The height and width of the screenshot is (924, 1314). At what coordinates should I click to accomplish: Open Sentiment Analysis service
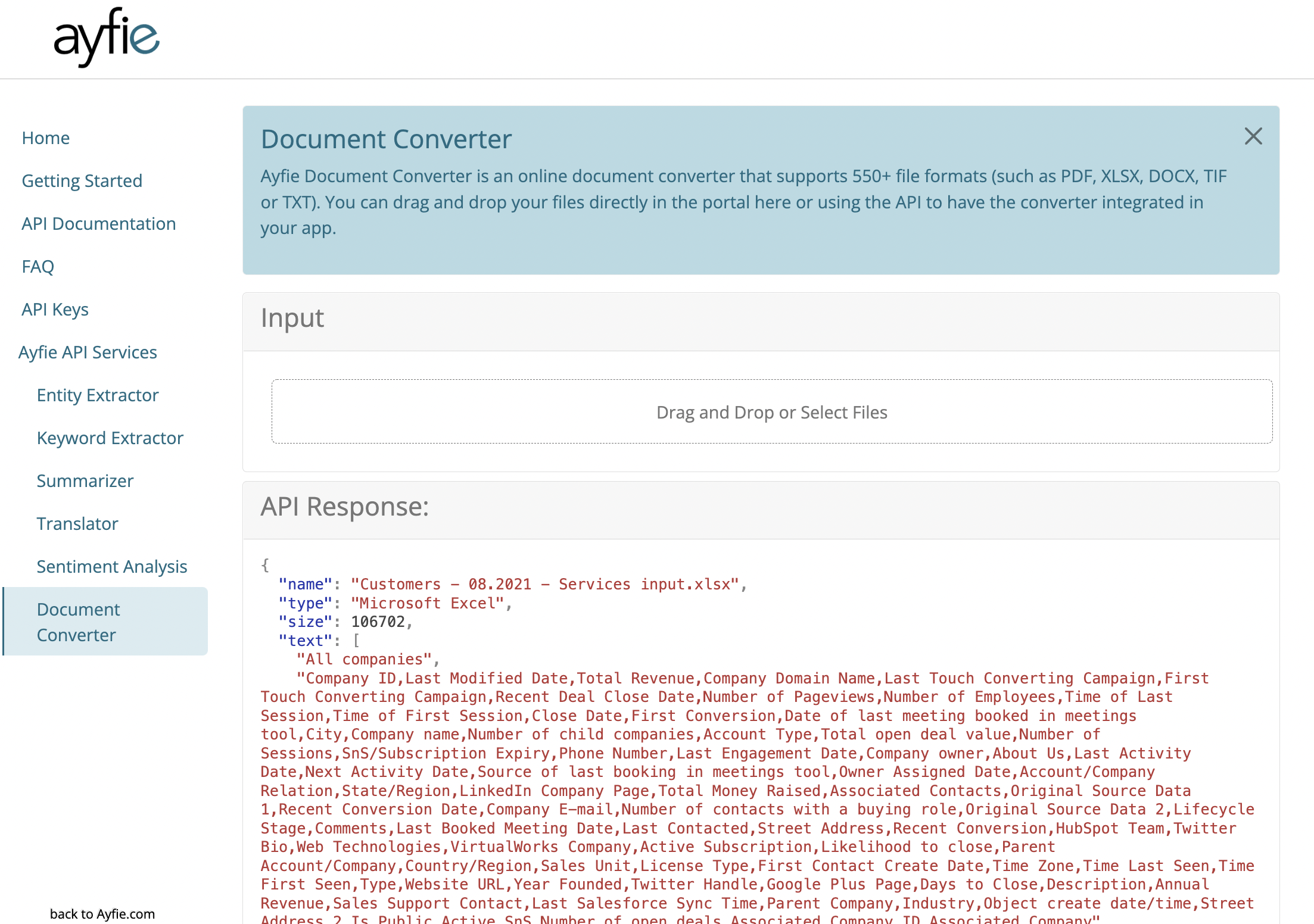[x=112, y=566]
